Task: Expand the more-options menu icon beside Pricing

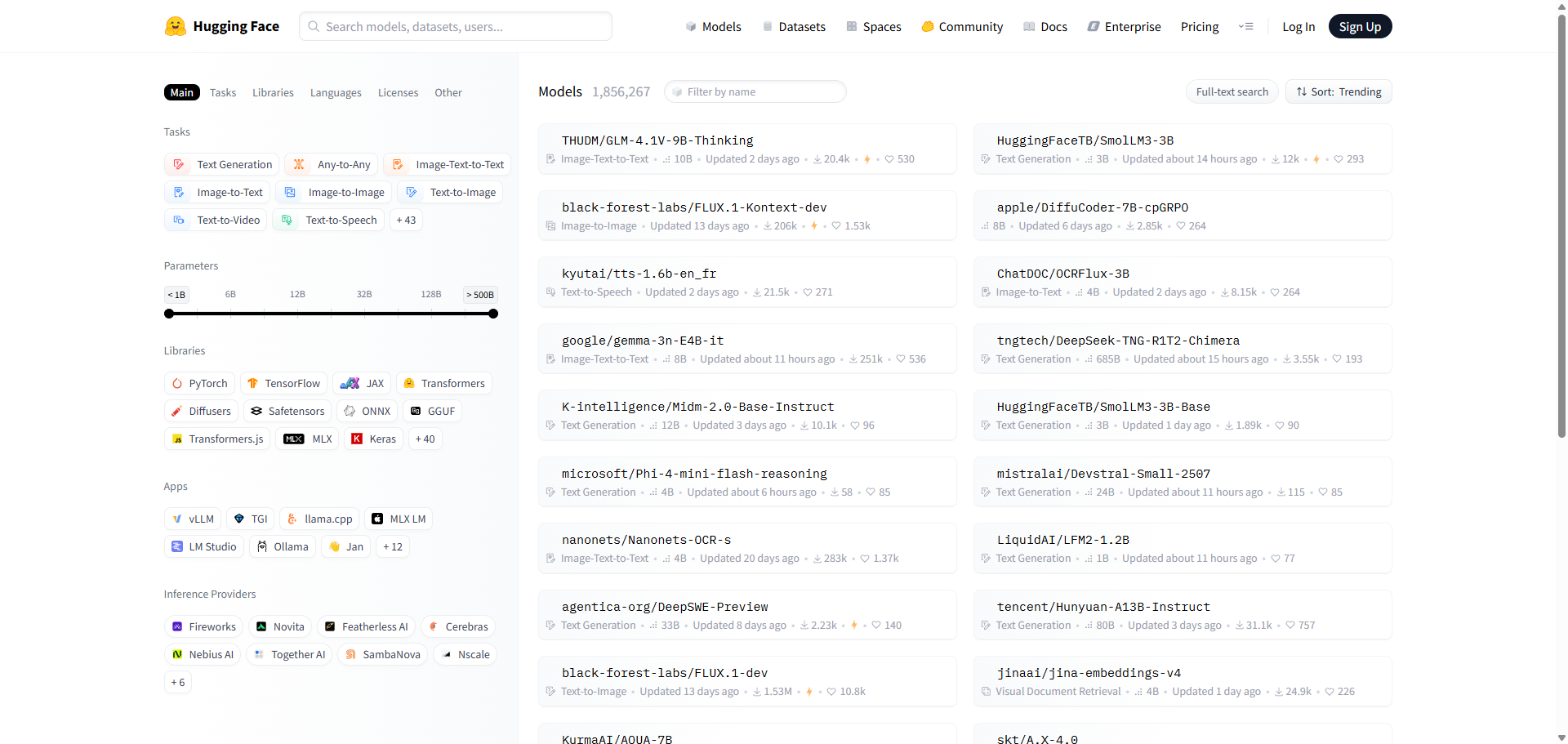Action: (x=1245, y=26)
